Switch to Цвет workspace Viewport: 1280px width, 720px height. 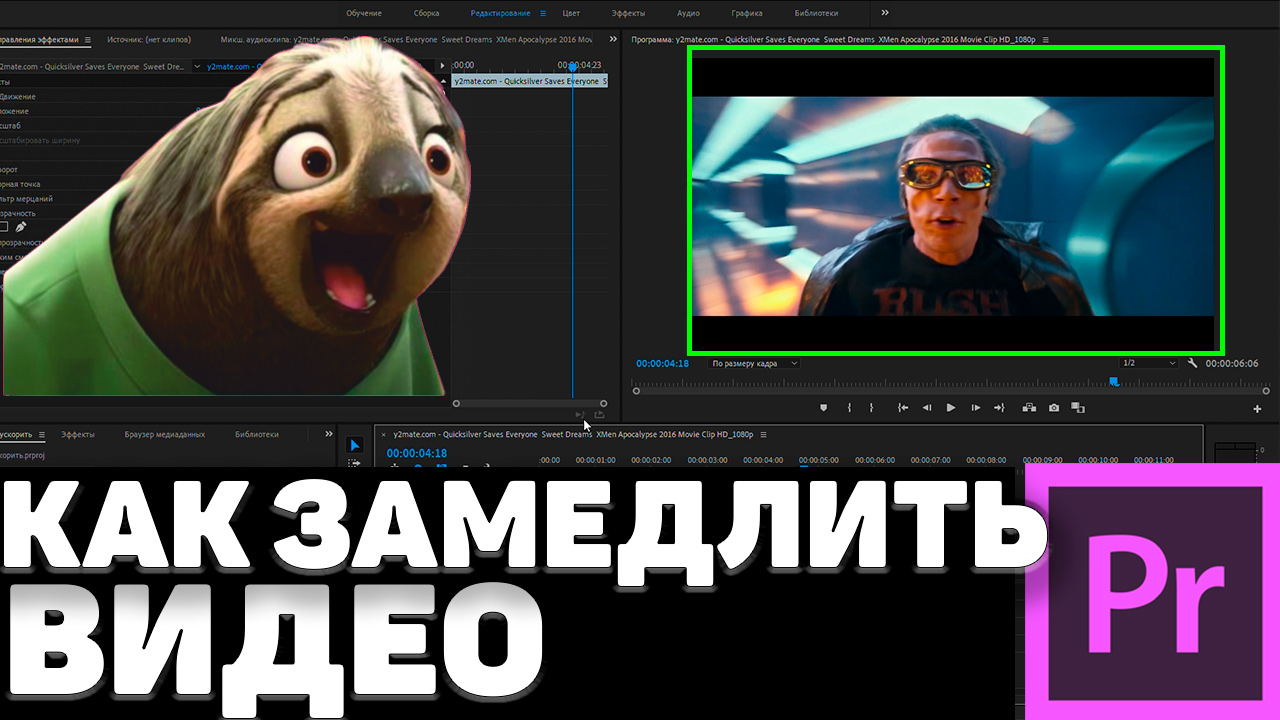tap(571, 13)
